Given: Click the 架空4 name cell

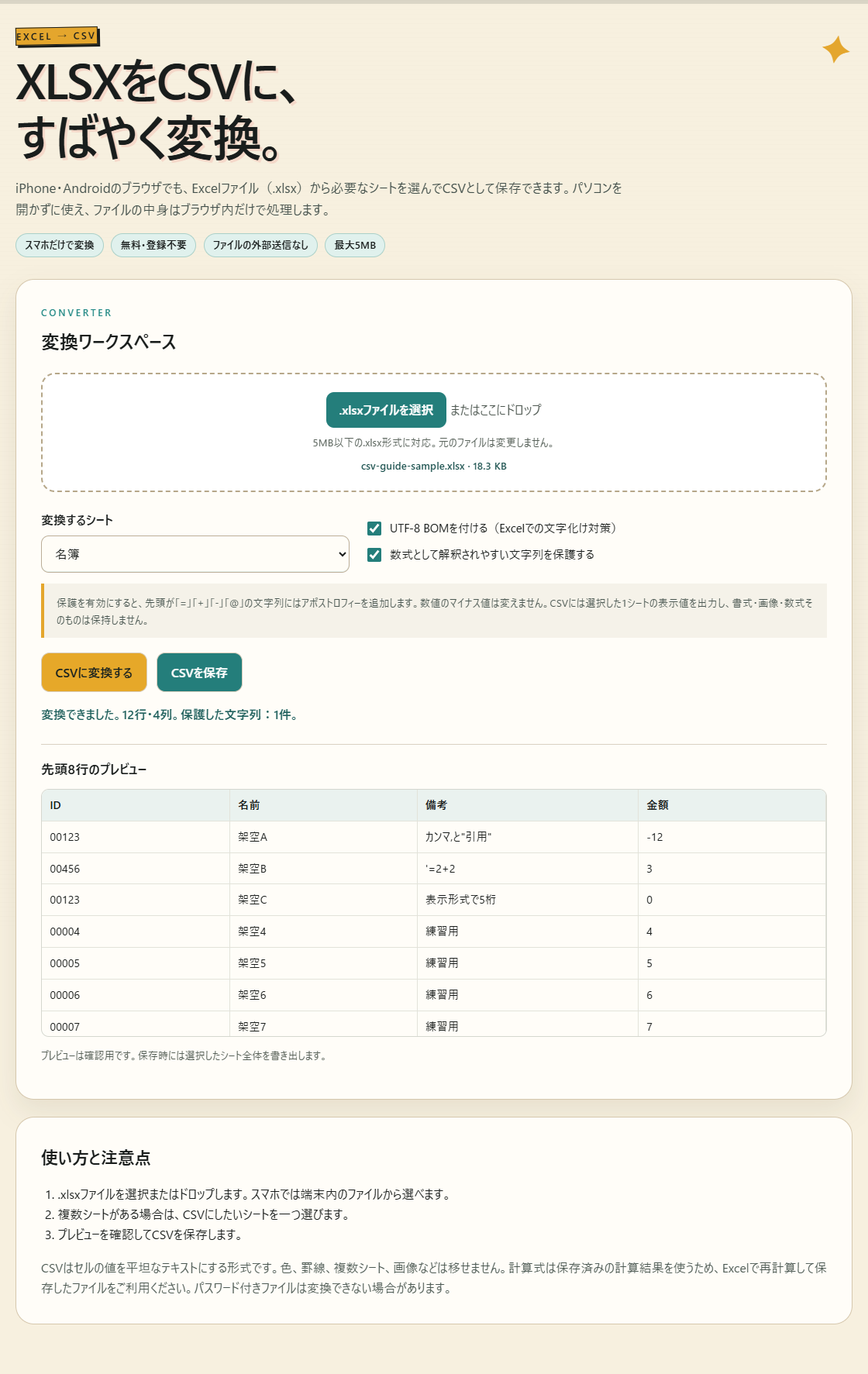Looking at the screenshot, I should click(x=323, y=932).
